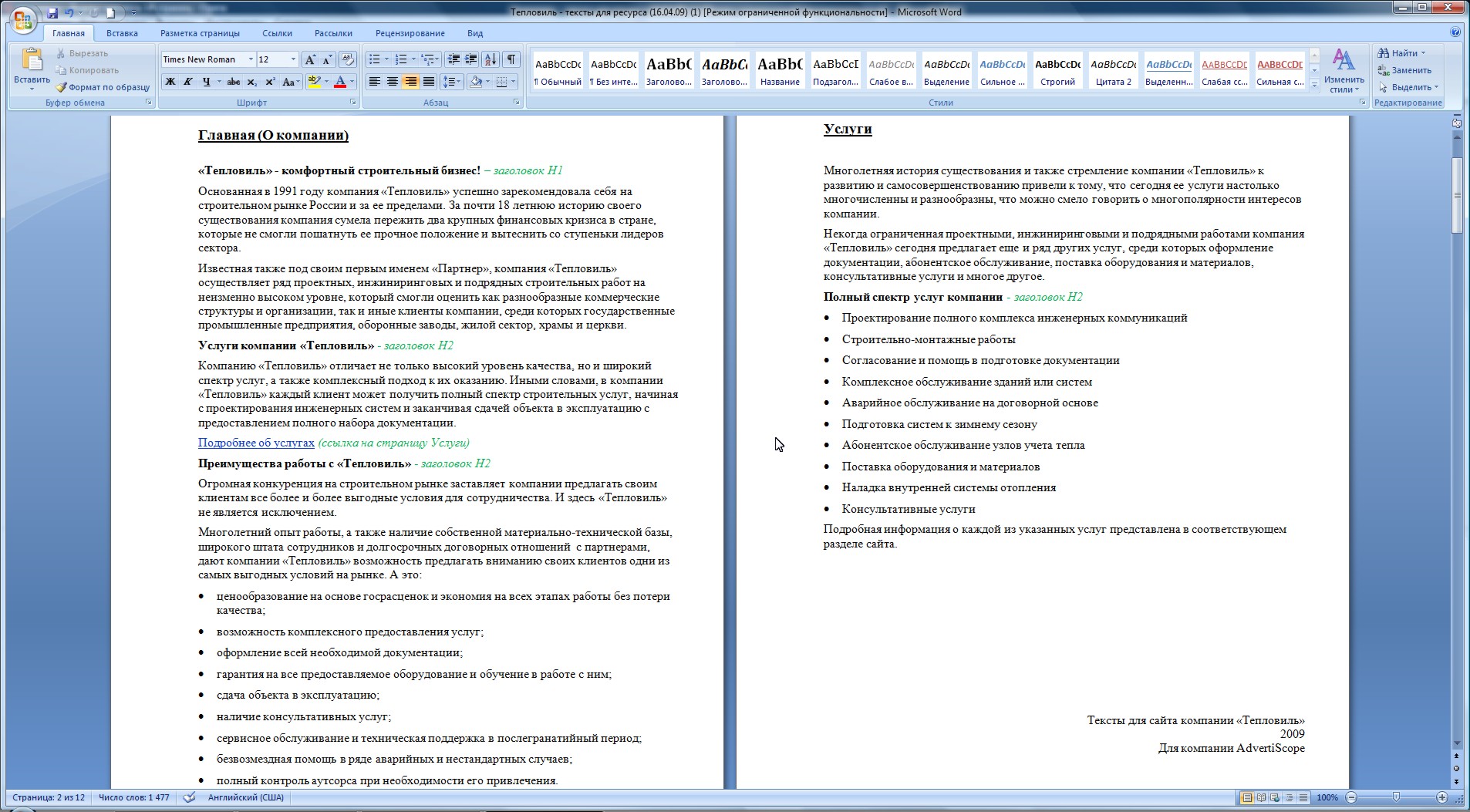Apply numbered list formatting
Image resolution: width=1470 pixels, height=812 pixels.
[x=401, y=59]
